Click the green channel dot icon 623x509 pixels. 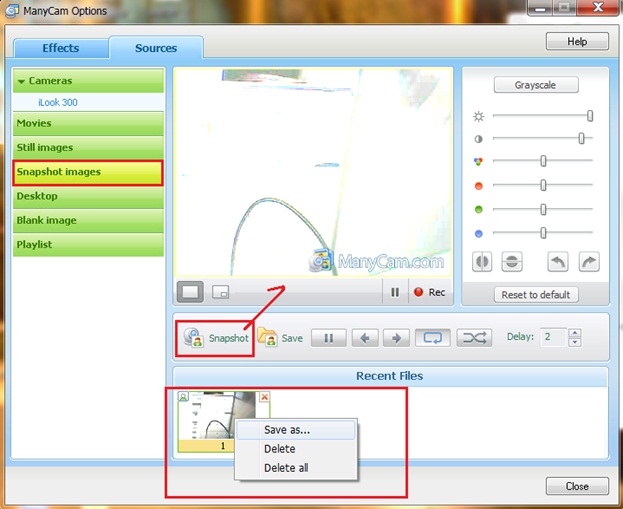coord(478,209)
